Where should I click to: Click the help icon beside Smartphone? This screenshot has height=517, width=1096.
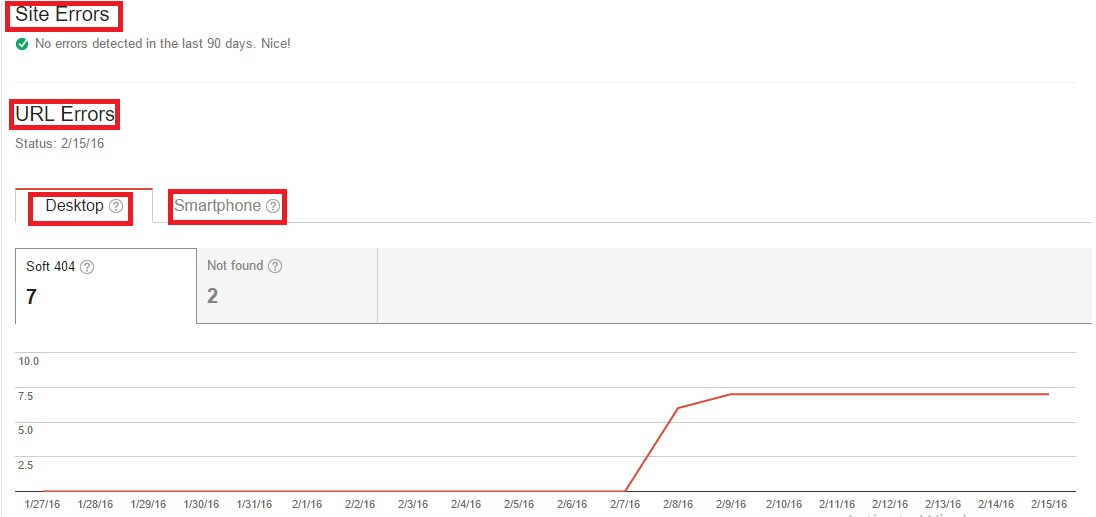coord(272,206)
